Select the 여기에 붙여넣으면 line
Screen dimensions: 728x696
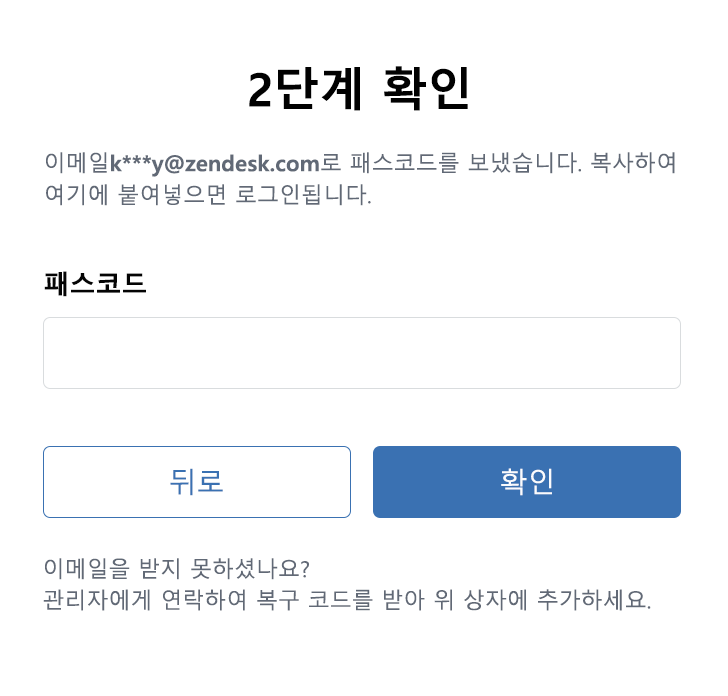tap(135, 194)
